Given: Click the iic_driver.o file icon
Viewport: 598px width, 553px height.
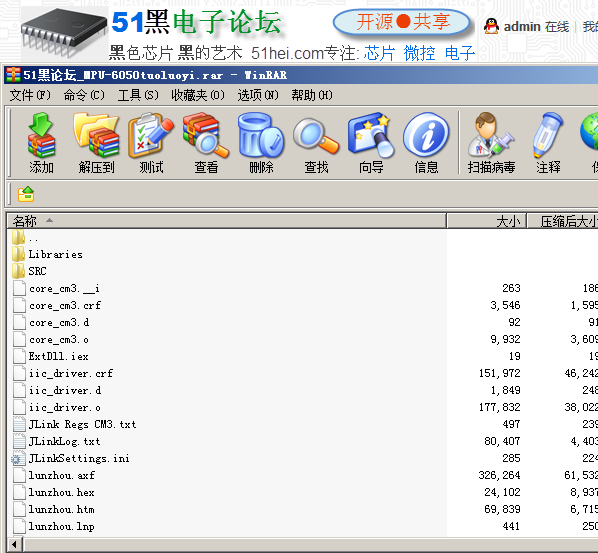Looking at the screenshot, I should coord(19,407).
